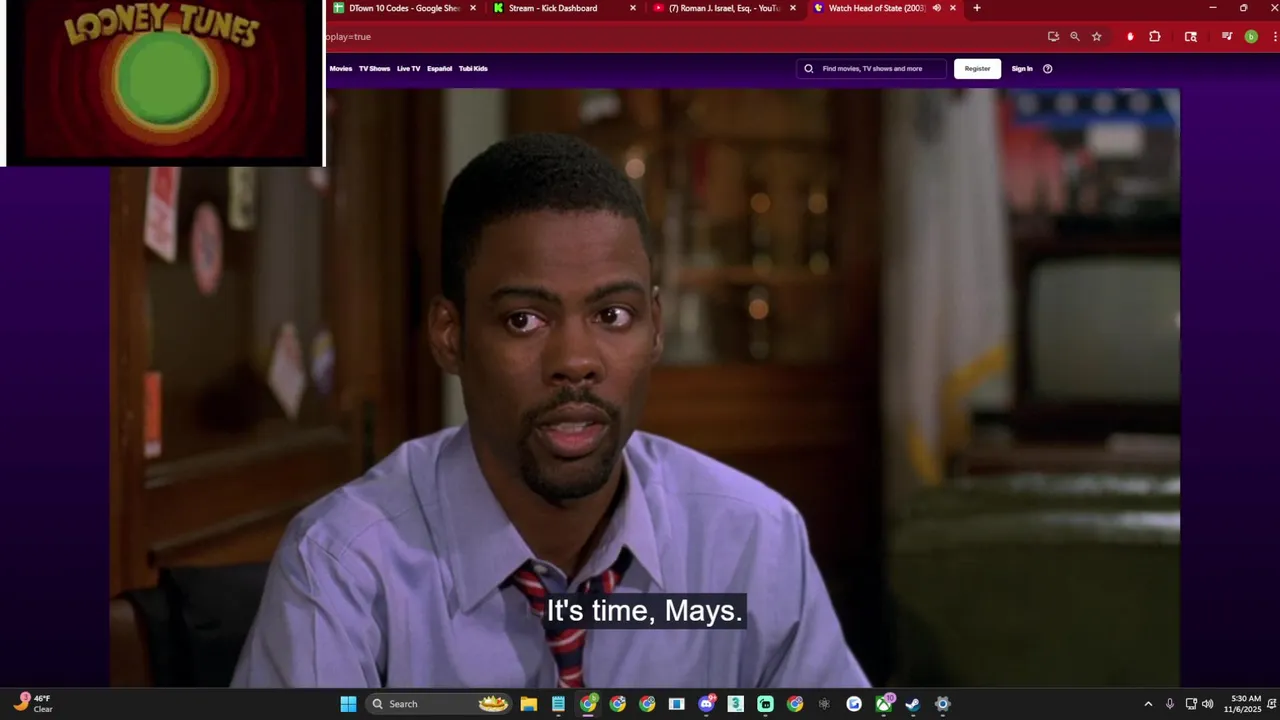Open Discord from the taskbar
The image size is (1280, 720).
(x=707, y=704)
